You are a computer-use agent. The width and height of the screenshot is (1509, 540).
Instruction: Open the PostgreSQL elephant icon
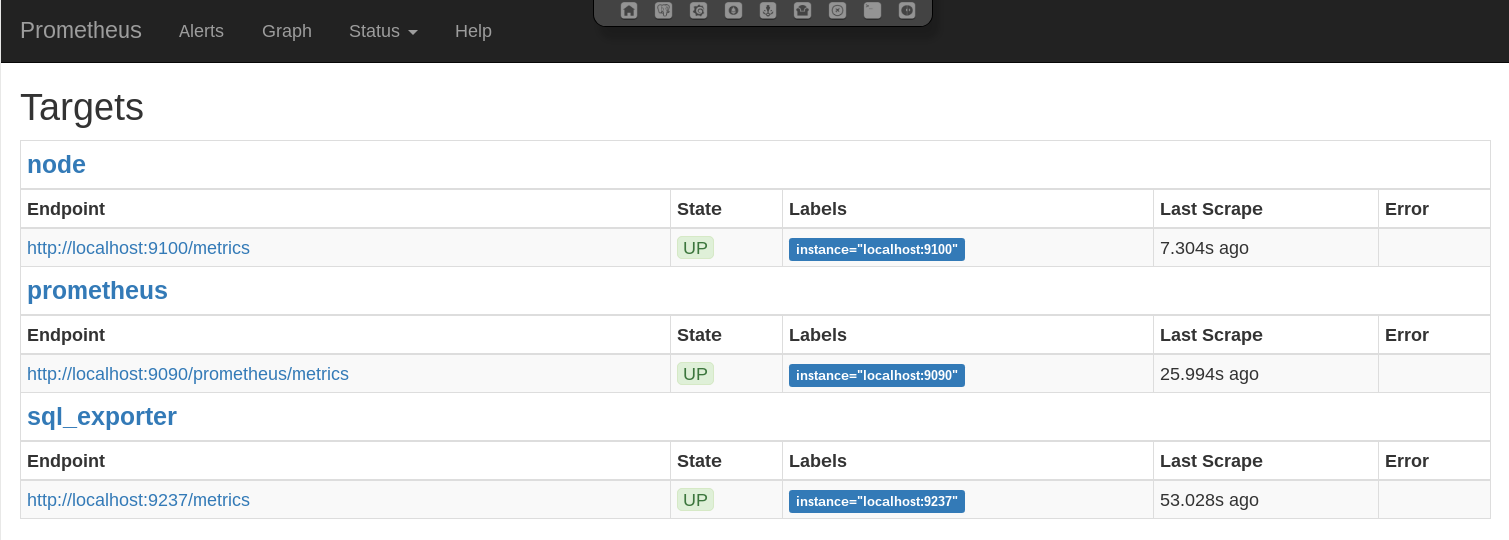(664, 11)
